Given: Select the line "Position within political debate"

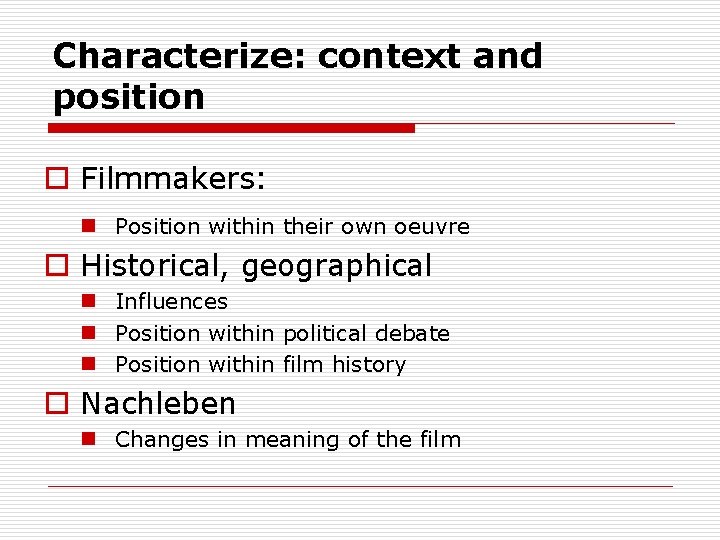Looking at the screenshot, I should pyautogui.click(x=282, y=334).
